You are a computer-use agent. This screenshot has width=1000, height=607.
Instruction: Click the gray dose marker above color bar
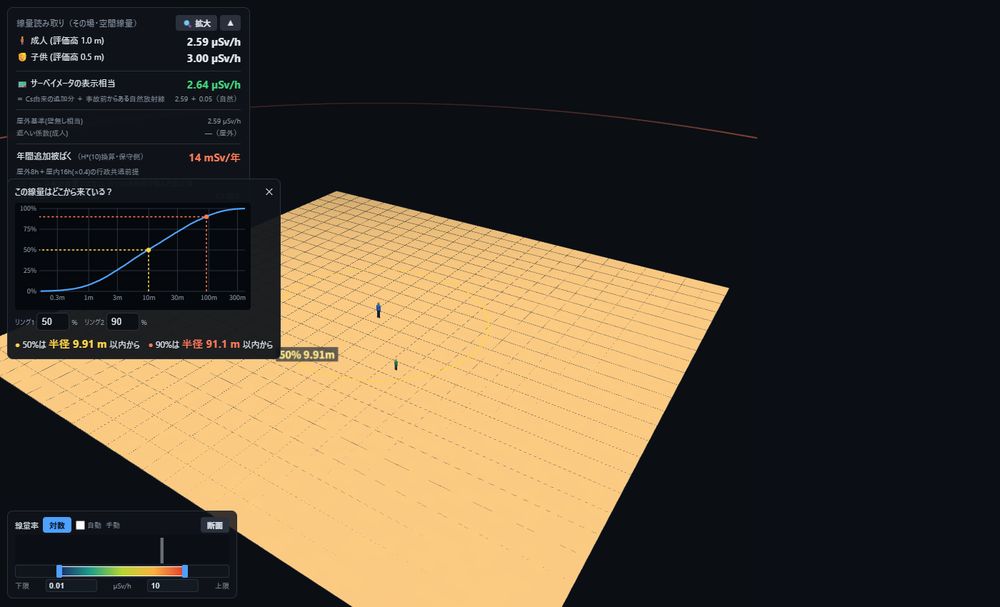pos(162,550)
